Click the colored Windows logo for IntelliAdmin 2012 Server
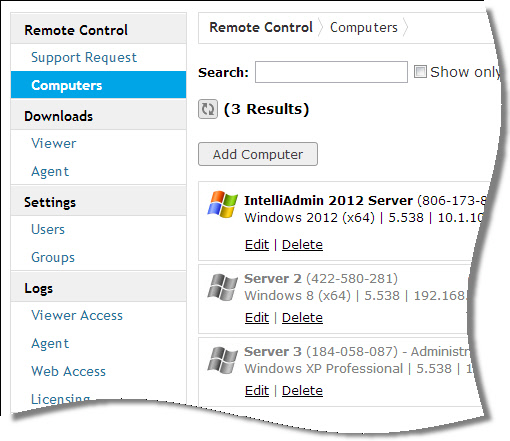This screenshot has height=441, width=510. click(x=222, y=204)
